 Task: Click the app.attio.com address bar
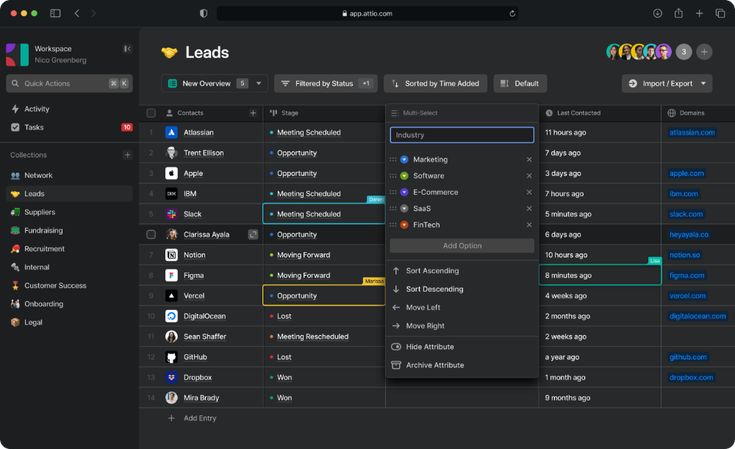coord(368,13)
